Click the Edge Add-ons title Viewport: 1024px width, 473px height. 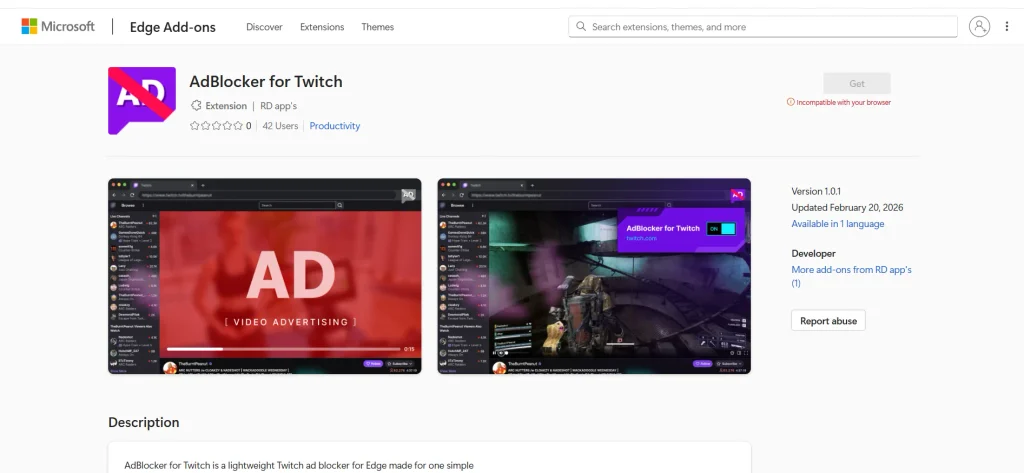click(x=172, y=27)
